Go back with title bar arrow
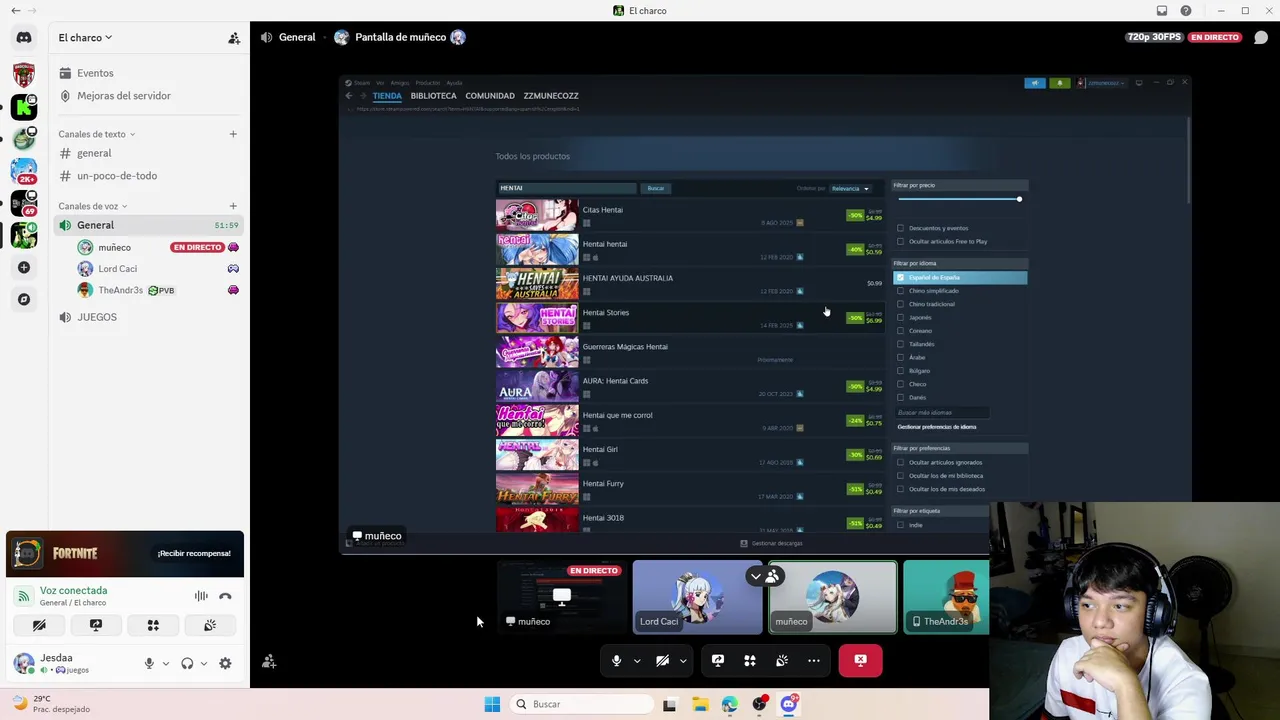 point(15,11)
